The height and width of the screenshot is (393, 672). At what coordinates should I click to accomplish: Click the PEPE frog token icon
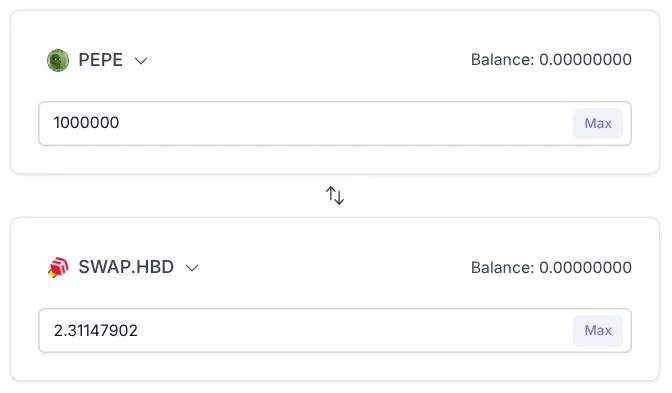(x=58, y=60)
